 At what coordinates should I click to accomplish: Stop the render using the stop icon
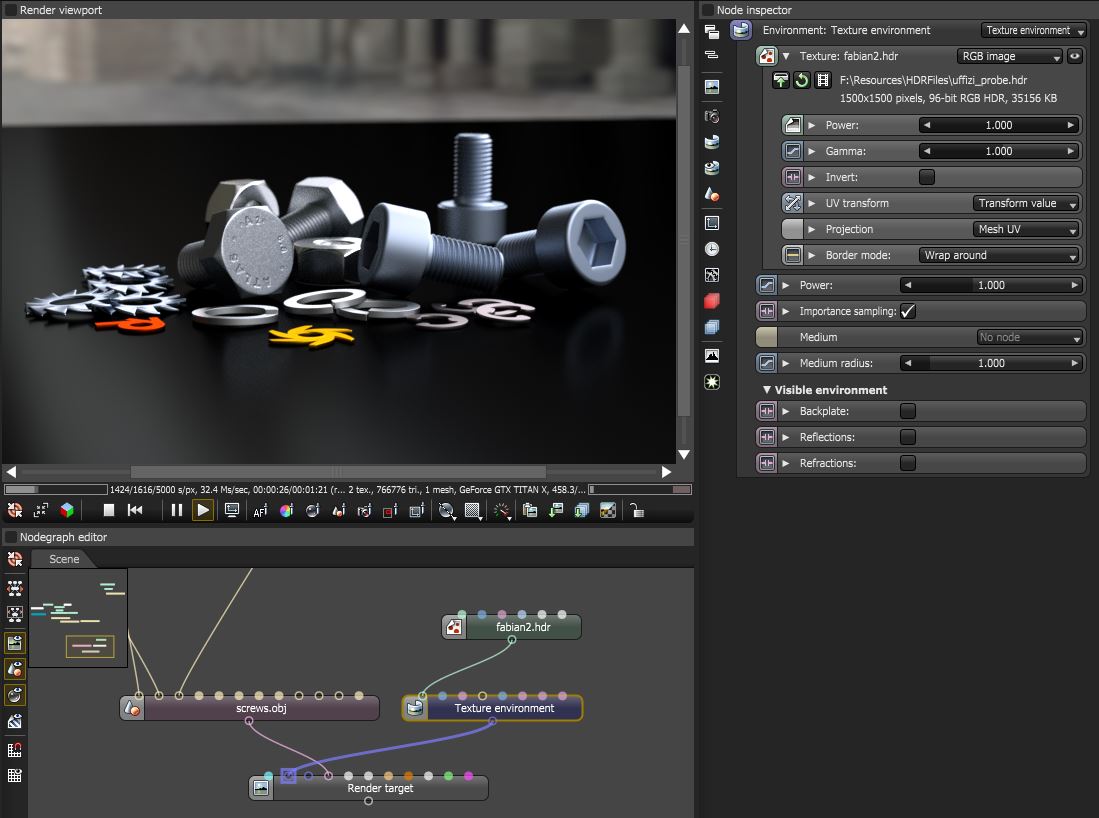click(x=108, y=510)
